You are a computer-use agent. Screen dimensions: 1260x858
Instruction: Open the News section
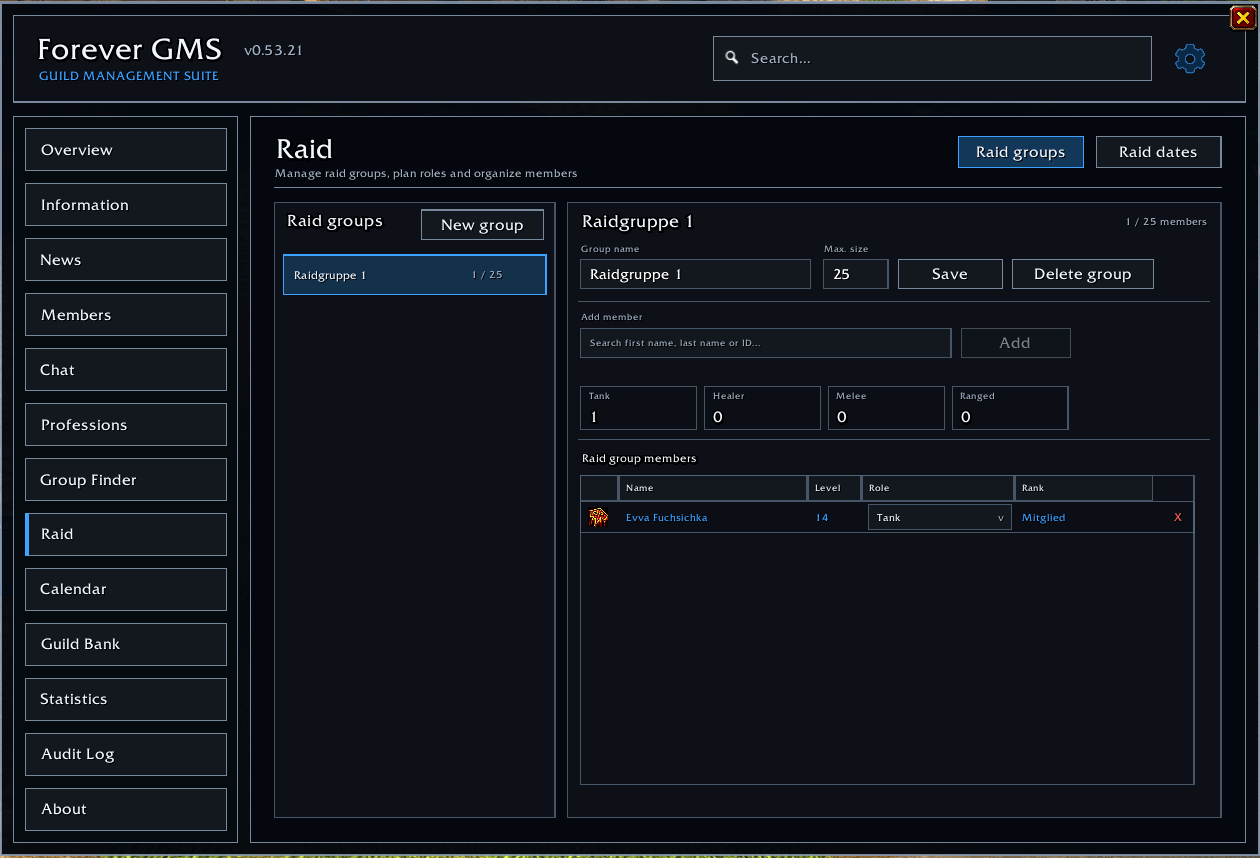pos(126,260)
